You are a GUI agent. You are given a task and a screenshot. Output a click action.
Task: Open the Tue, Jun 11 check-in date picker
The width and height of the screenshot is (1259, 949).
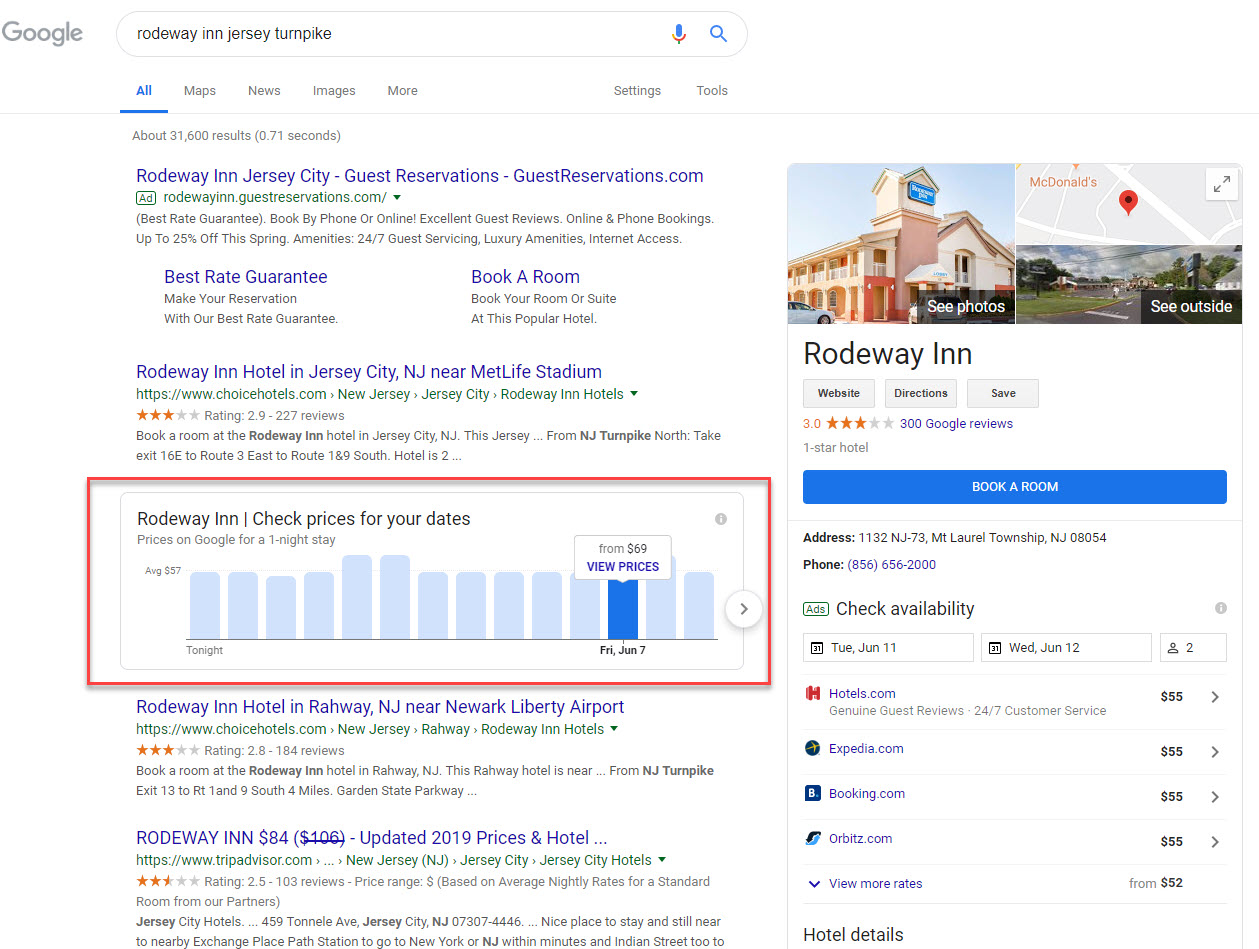click(x=888, y=648)
